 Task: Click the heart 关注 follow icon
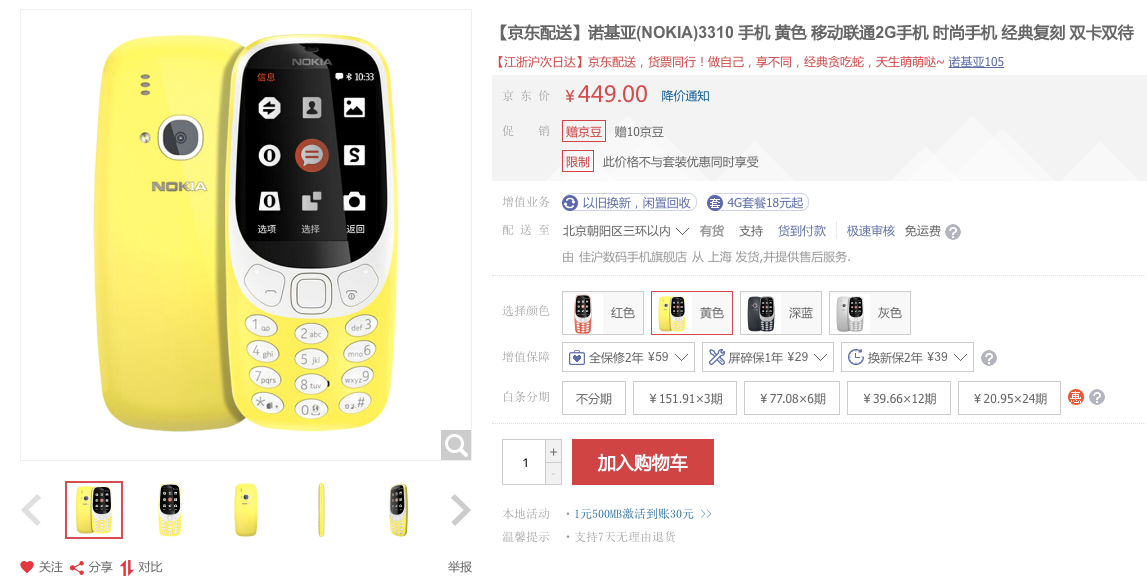27,567
